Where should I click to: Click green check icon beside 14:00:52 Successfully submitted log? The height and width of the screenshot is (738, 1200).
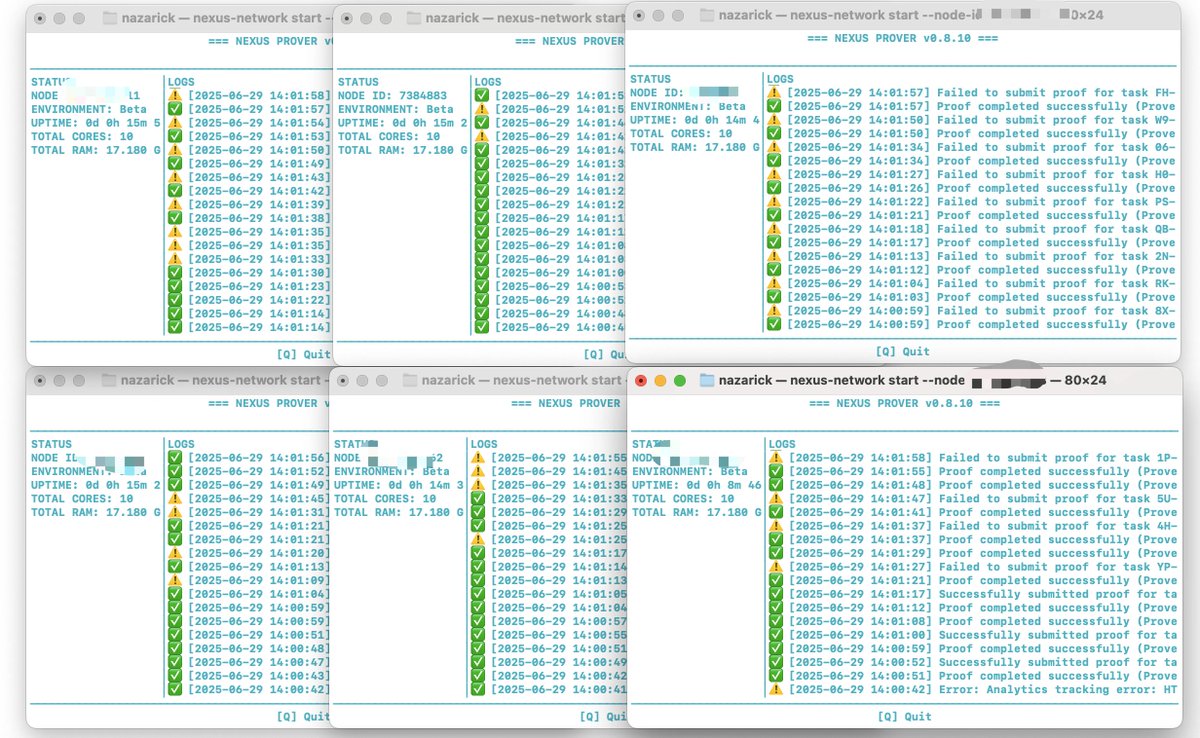click(x=774, y=662)
